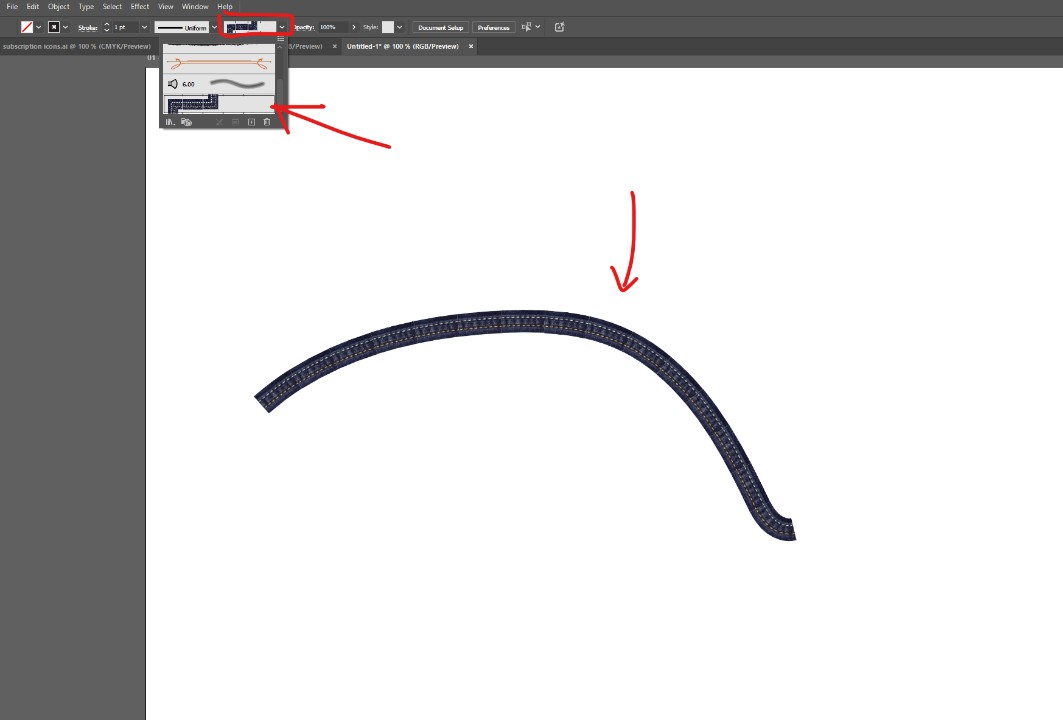
Task: Open the Uniform width profile dropdown
Action: pyautogui.click(x=214, y=27)
